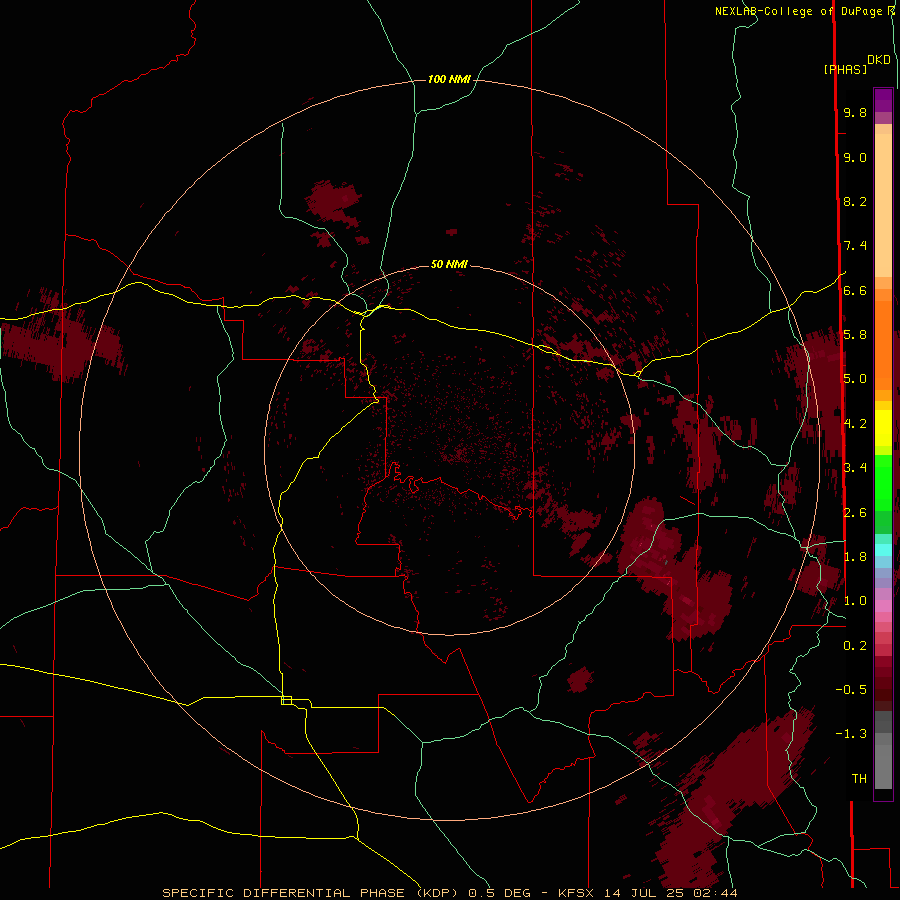Click the 02:44 timestamp
The height and width of the screenshot is (900, 900).
point(718,893)
